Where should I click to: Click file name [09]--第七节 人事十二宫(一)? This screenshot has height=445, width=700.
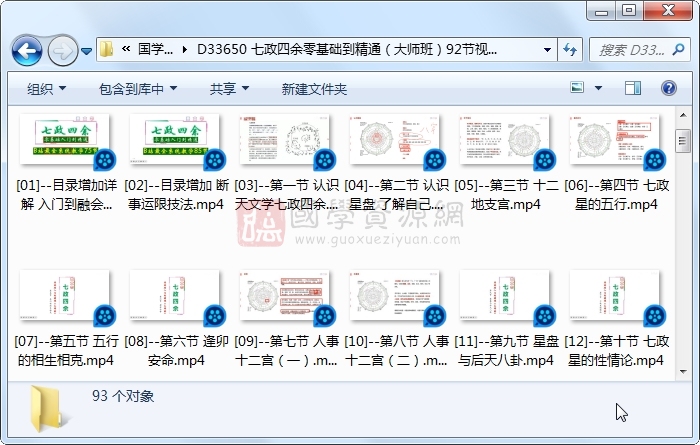tap(286, 351)
